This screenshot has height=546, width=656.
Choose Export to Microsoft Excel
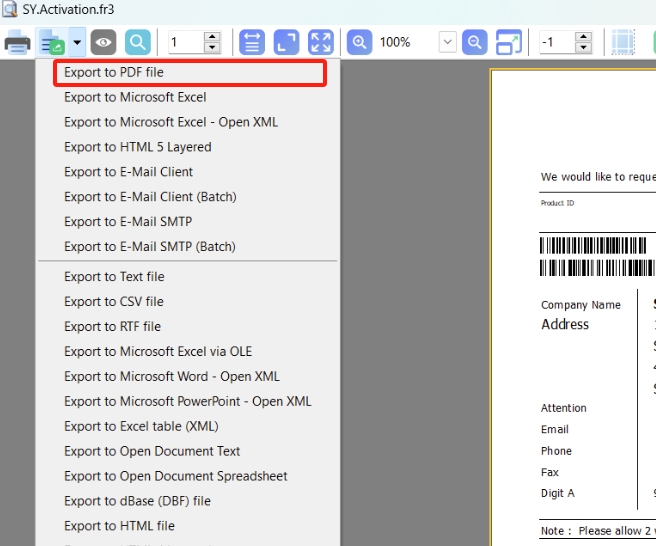pyautogui.click(x=135, y=97)
